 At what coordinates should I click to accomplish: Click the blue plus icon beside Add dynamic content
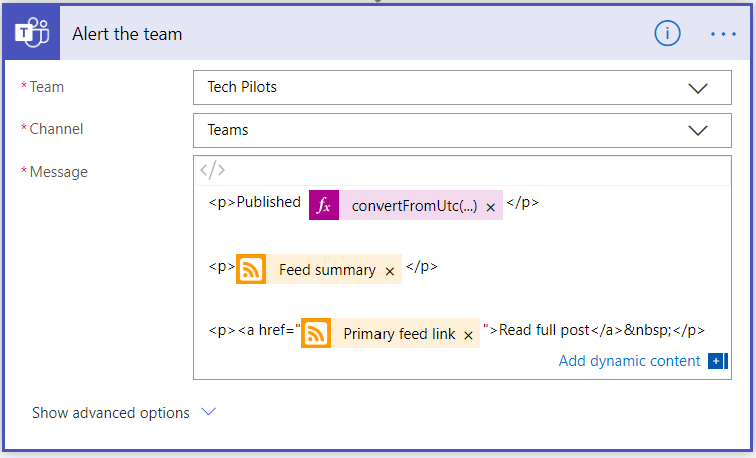click(x=715, y=361)
